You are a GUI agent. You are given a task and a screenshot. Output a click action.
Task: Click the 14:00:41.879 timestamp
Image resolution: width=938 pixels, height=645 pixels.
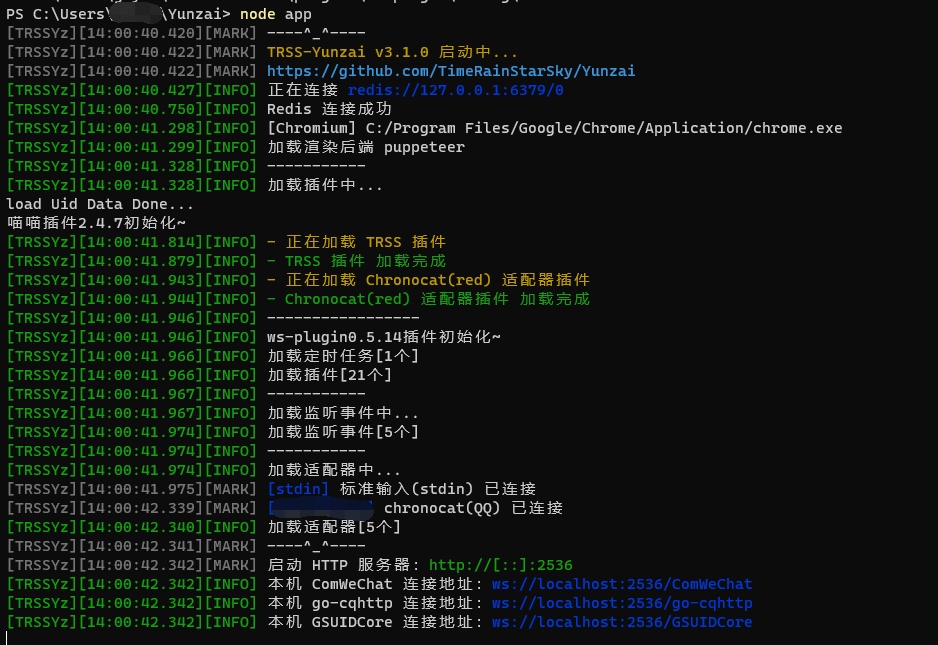point(141,261)
